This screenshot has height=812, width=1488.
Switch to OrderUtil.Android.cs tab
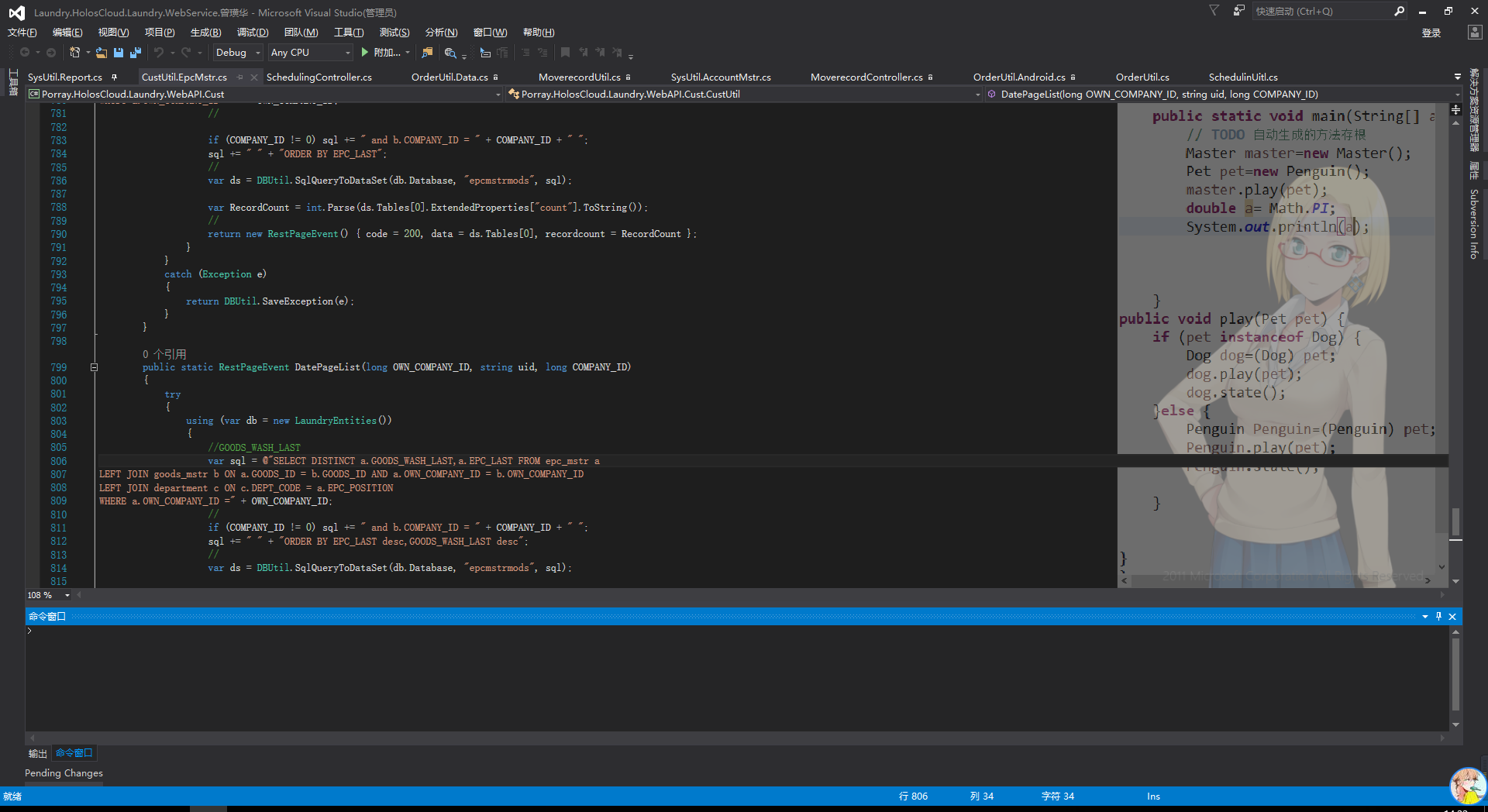pyautogui.click(x=1019, y=77)
